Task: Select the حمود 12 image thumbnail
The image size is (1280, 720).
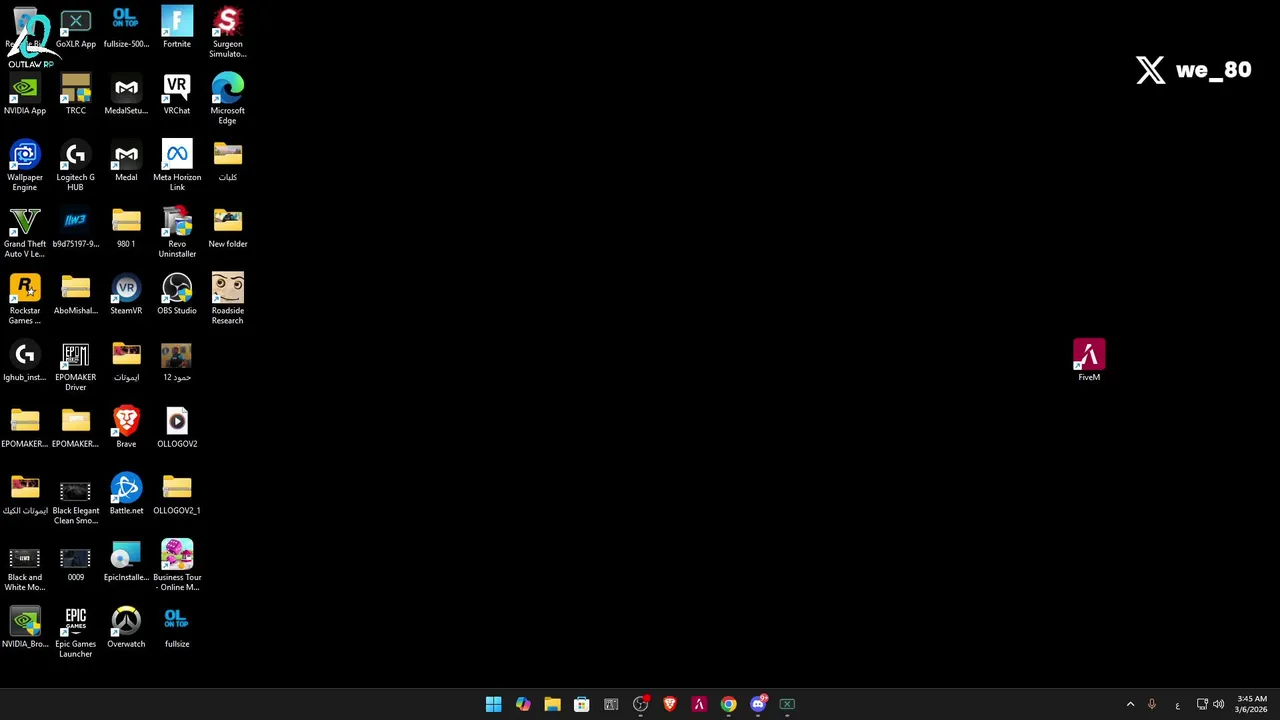Action: tap(177, 361)
